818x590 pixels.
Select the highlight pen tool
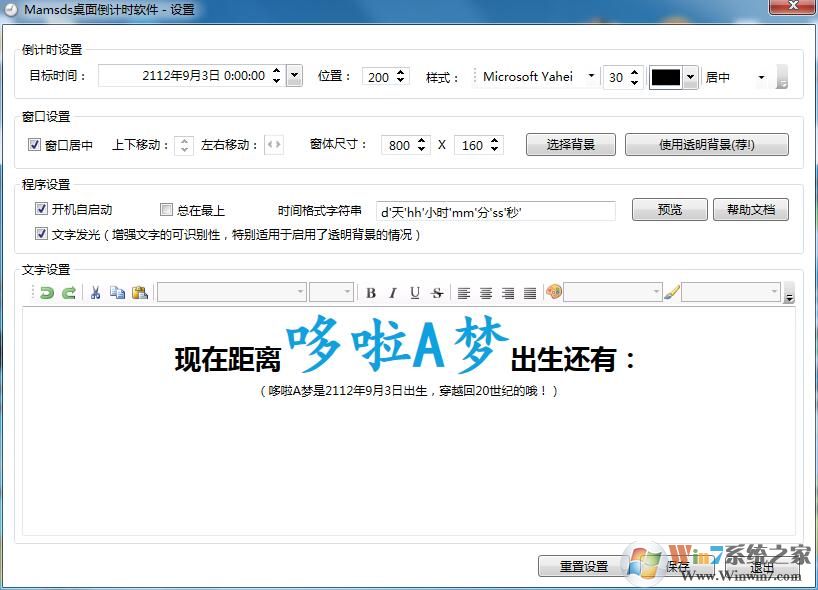[672, 292]
